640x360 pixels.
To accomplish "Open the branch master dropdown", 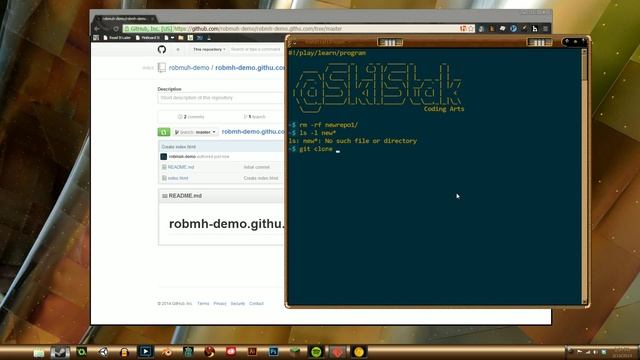I will point(196,132).
